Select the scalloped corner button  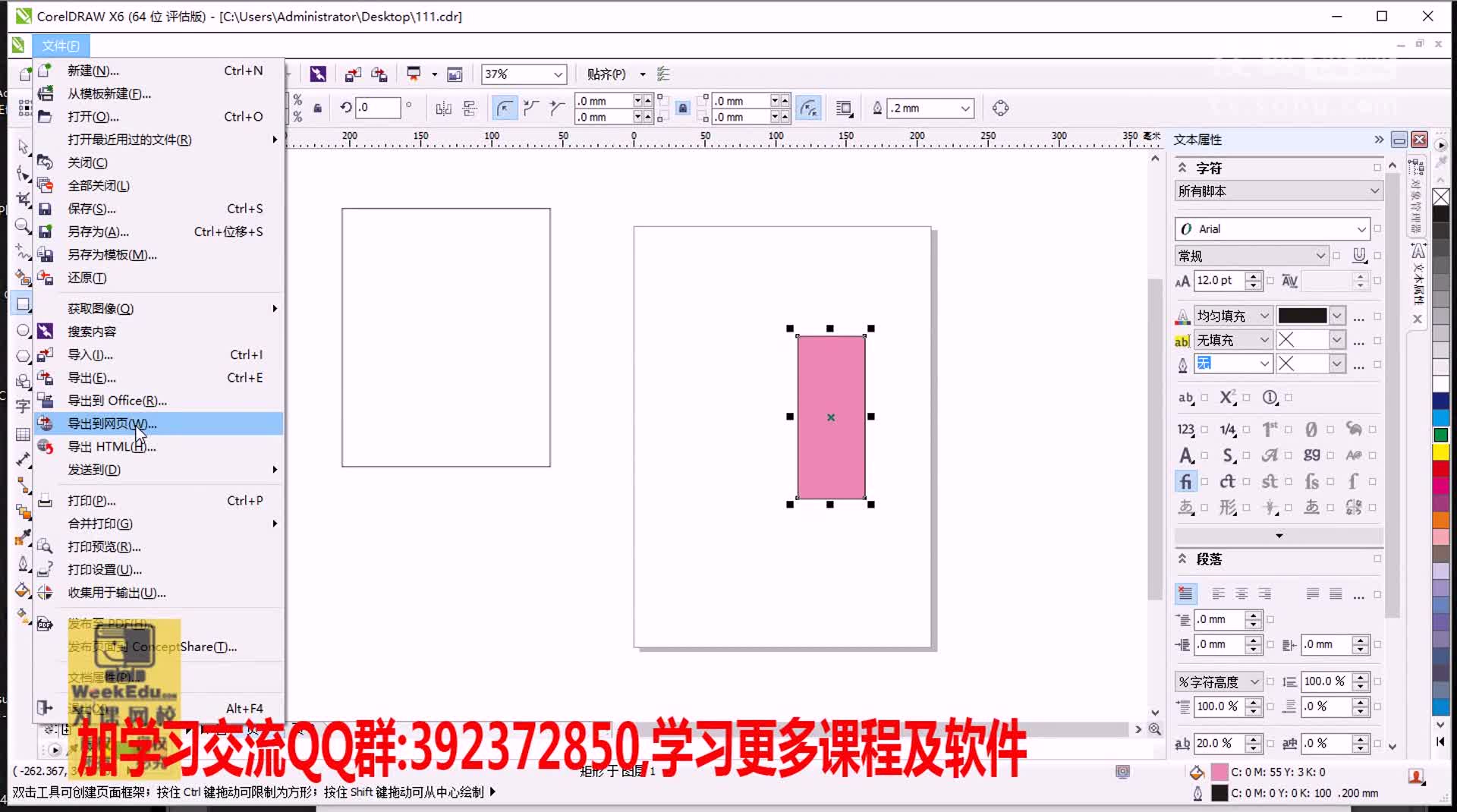coord(531,108)
